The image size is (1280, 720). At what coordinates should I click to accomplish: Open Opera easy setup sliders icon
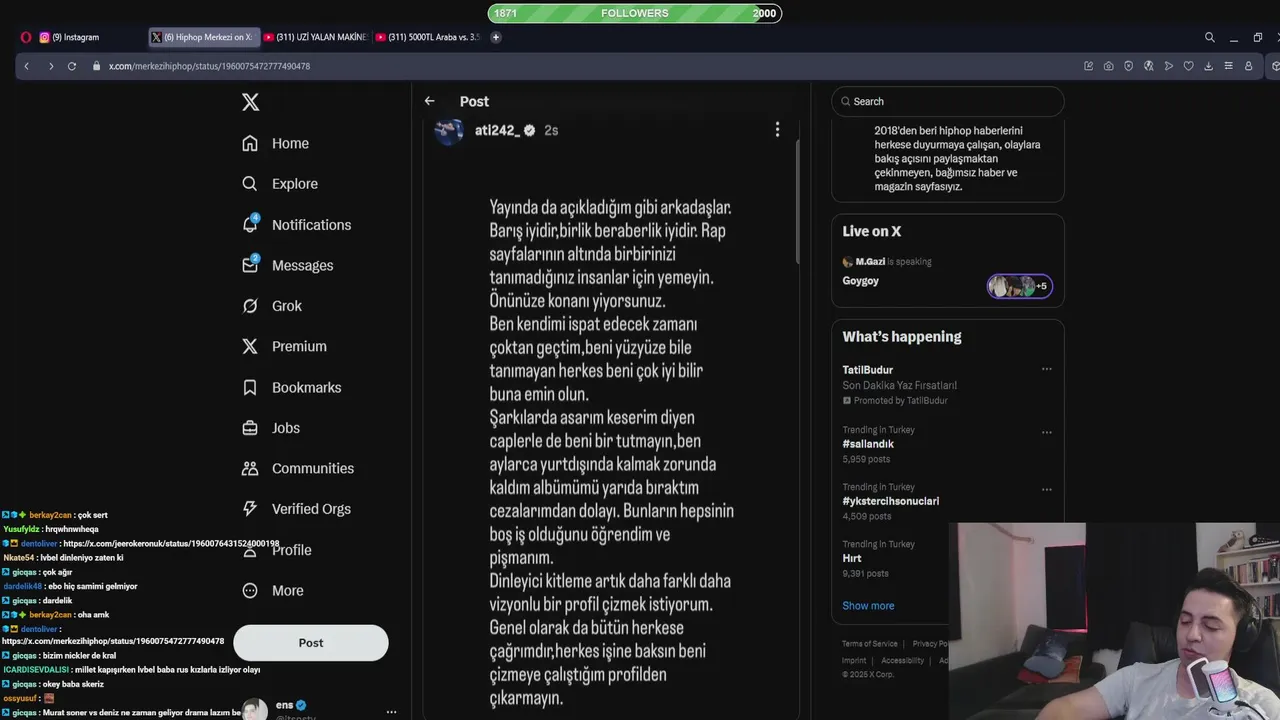(x=1228, y=66)
